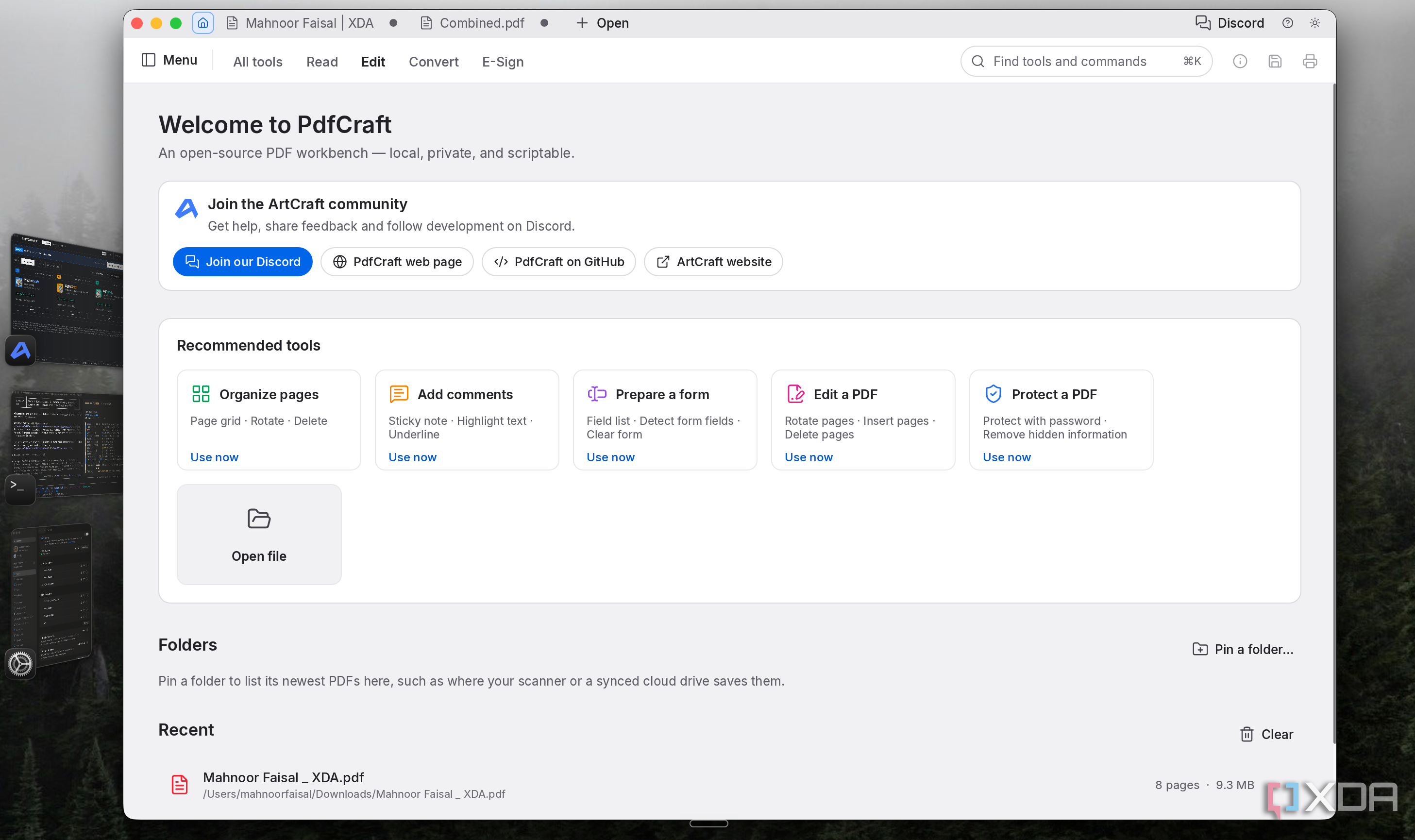Clear the Recent files list
The width and height of the screenshot is (1415, 840).
point(1267,734)
